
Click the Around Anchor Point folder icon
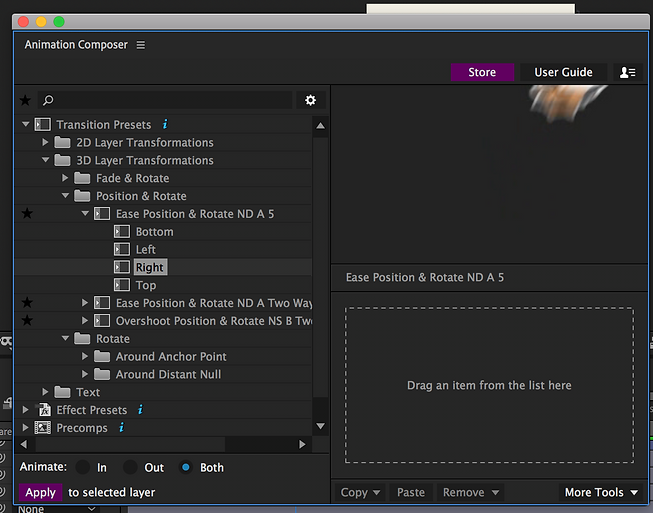(x=102, y=356)
